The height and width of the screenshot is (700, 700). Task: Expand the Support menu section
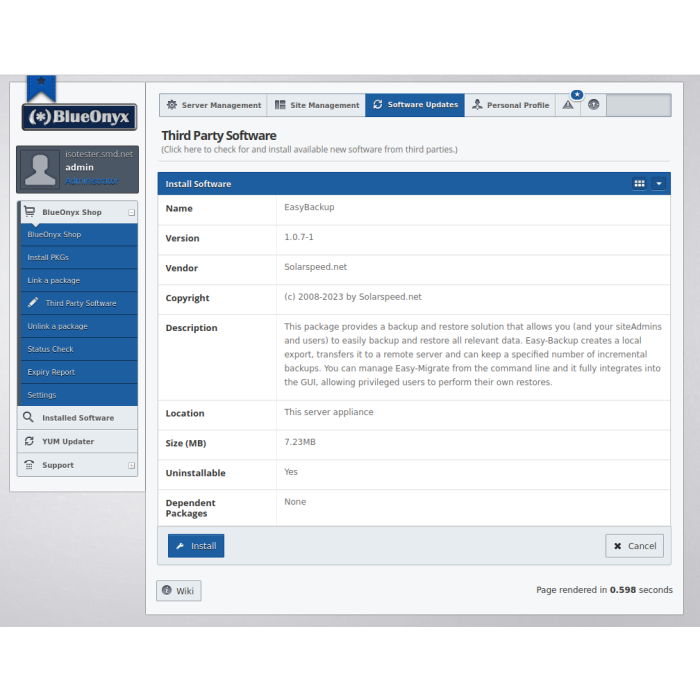tap(131, 465)
